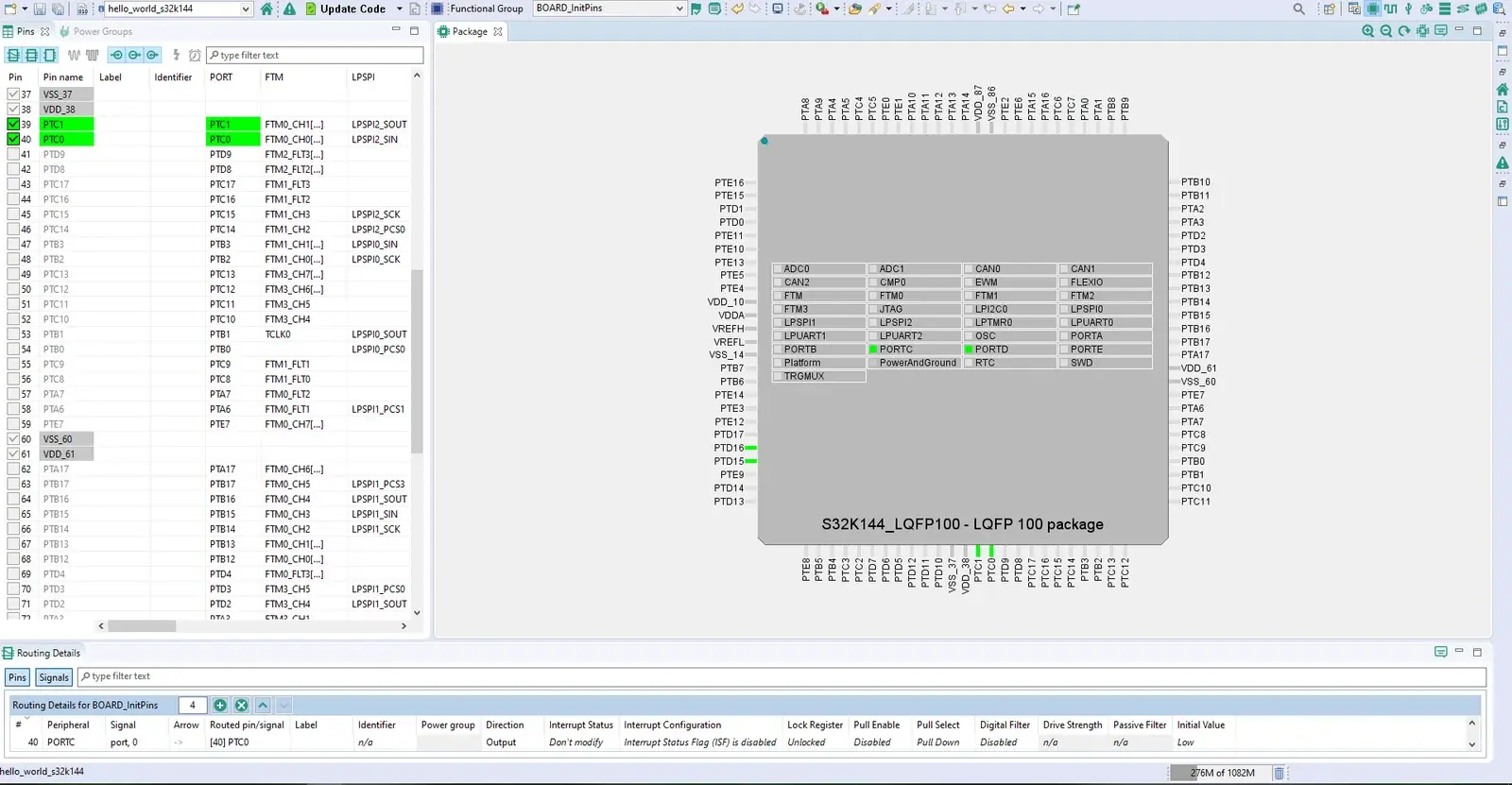Screen dimensions: 1512x785
Task: Open the hello_world_s32k144 project dropdown
Action: point(246,9)
